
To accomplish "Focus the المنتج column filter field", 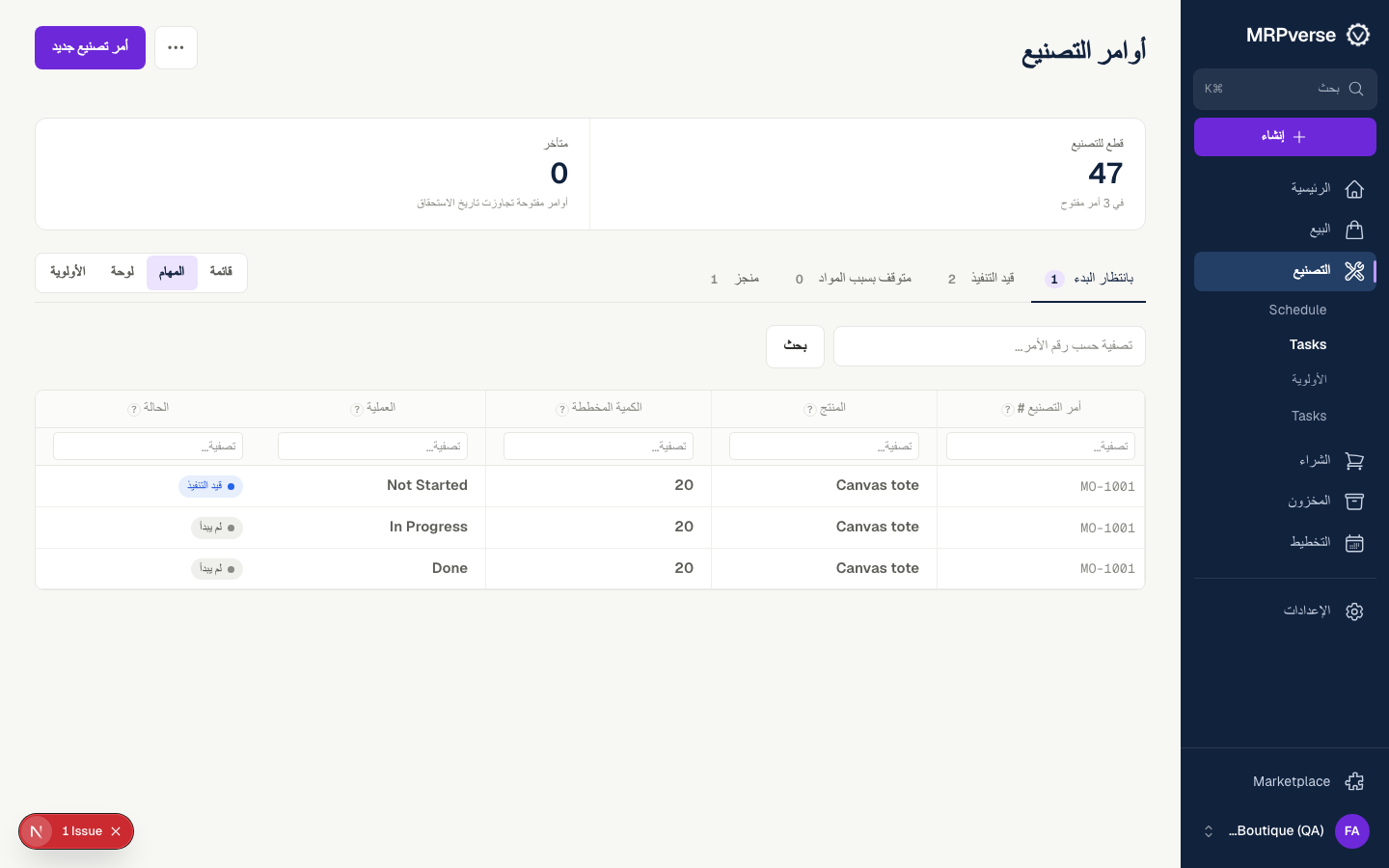I will tap(824, 447).
